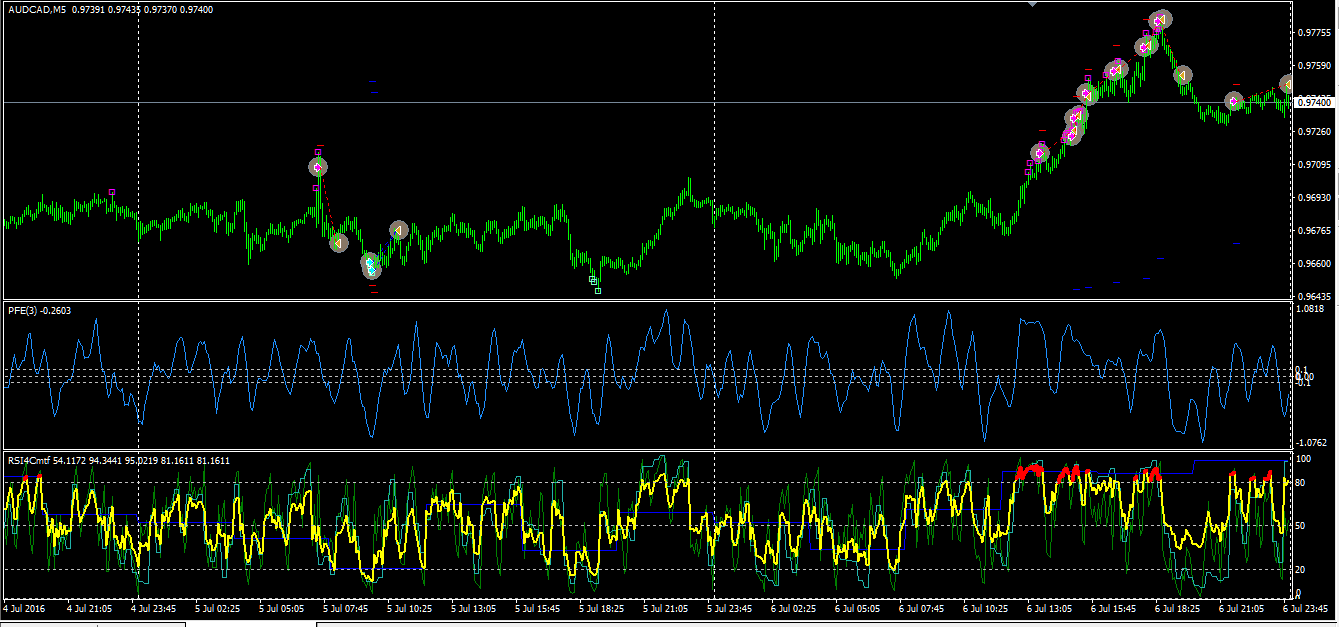Select the close marker right after the peak

(x=1183, y=75)
